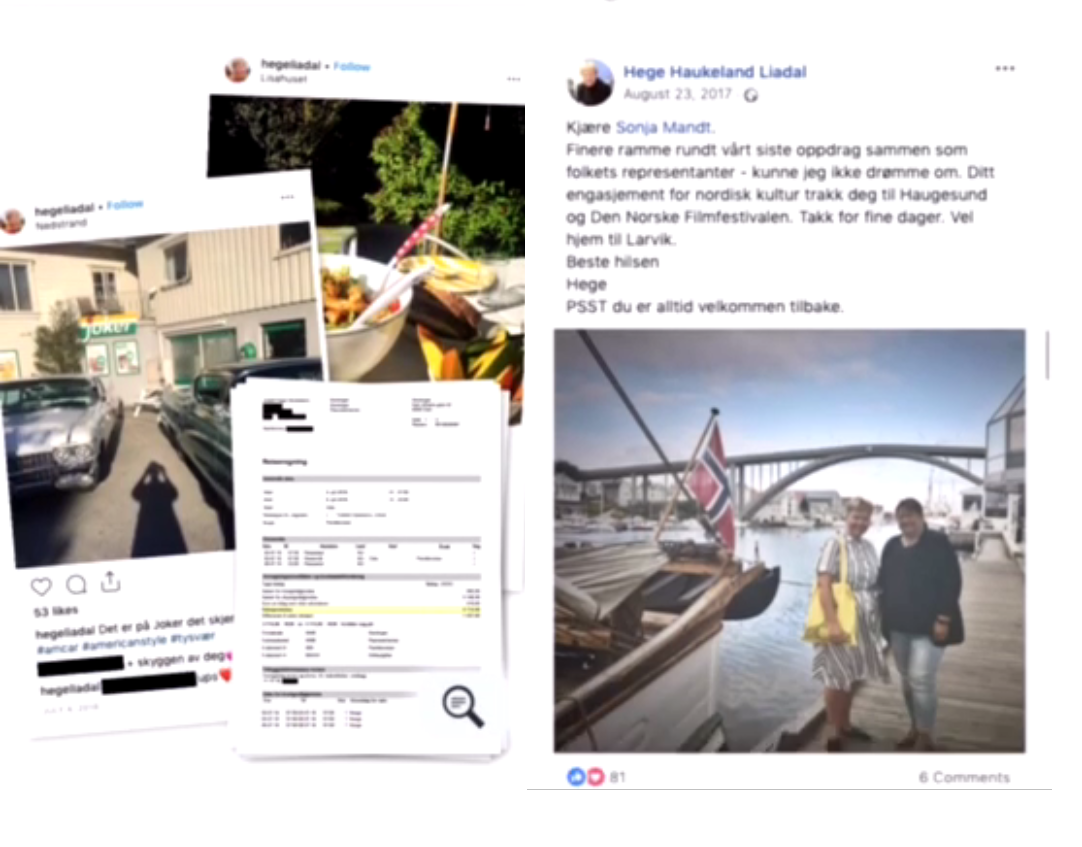1082x847 pixels.
Task: Click the public globe icon beside date
Action: coord(751,95)
